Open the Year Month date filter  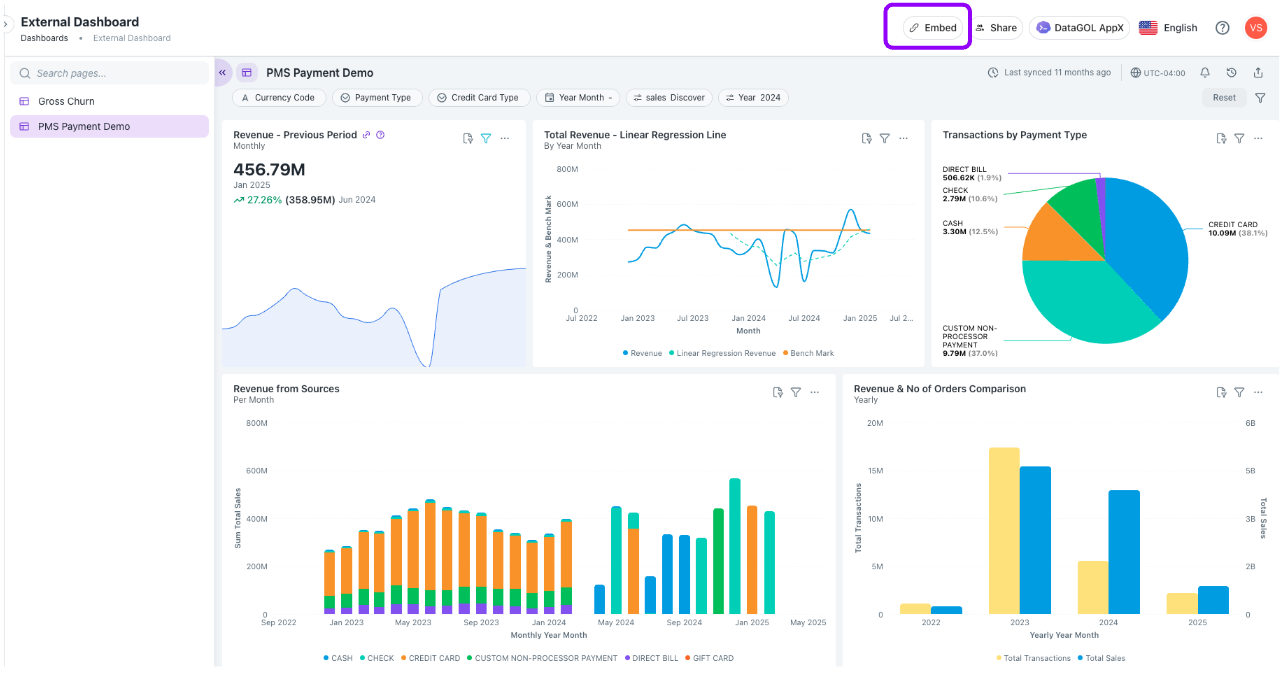click(x=578, y=98)
